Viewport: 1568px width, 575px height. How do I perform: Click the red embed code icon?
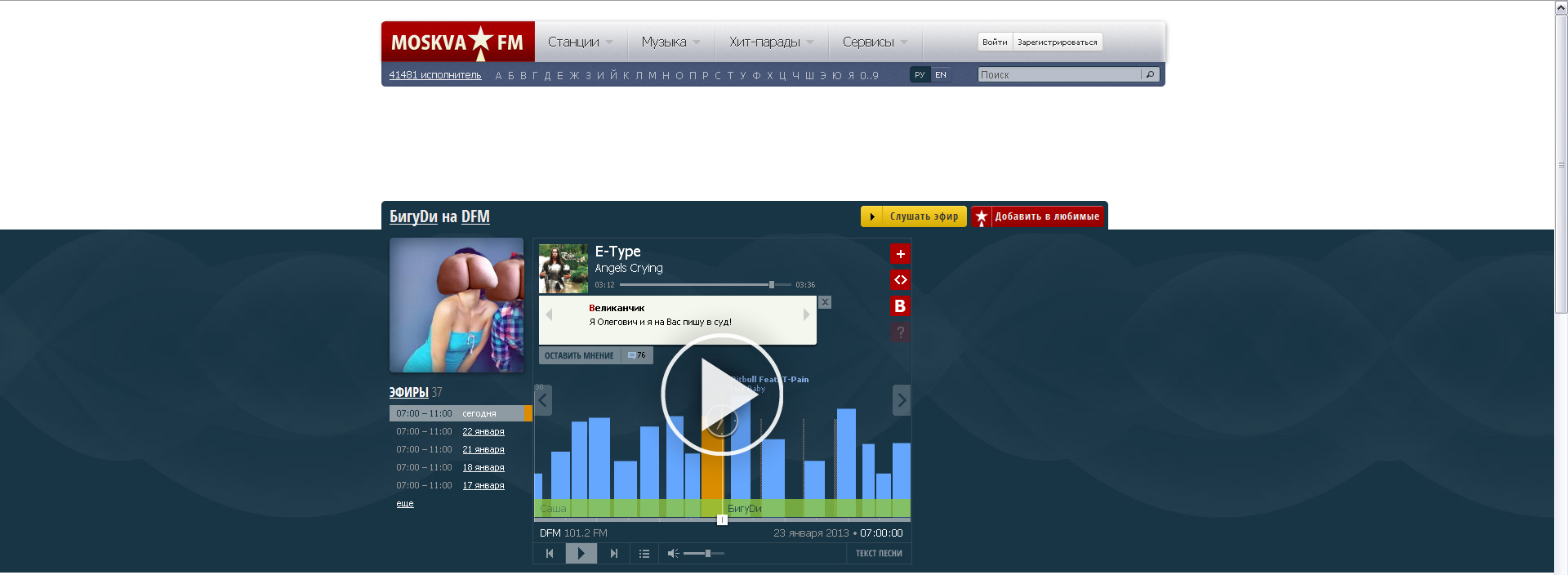click(900, 280)
